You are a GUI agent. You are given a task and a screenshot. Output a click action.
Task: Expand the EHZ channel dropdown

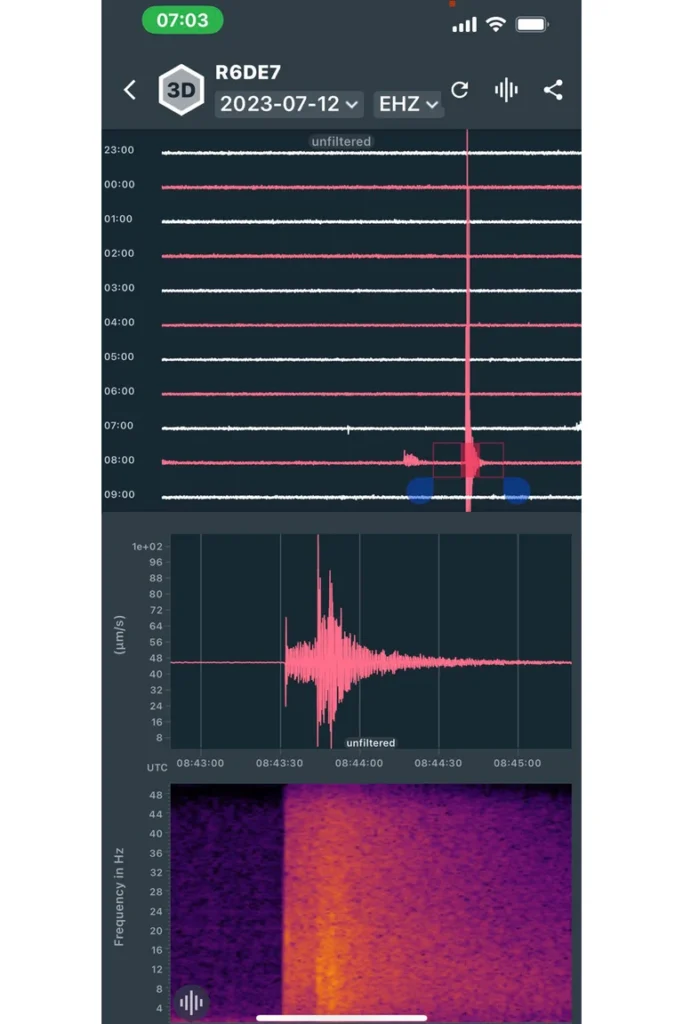pos(408,104)
